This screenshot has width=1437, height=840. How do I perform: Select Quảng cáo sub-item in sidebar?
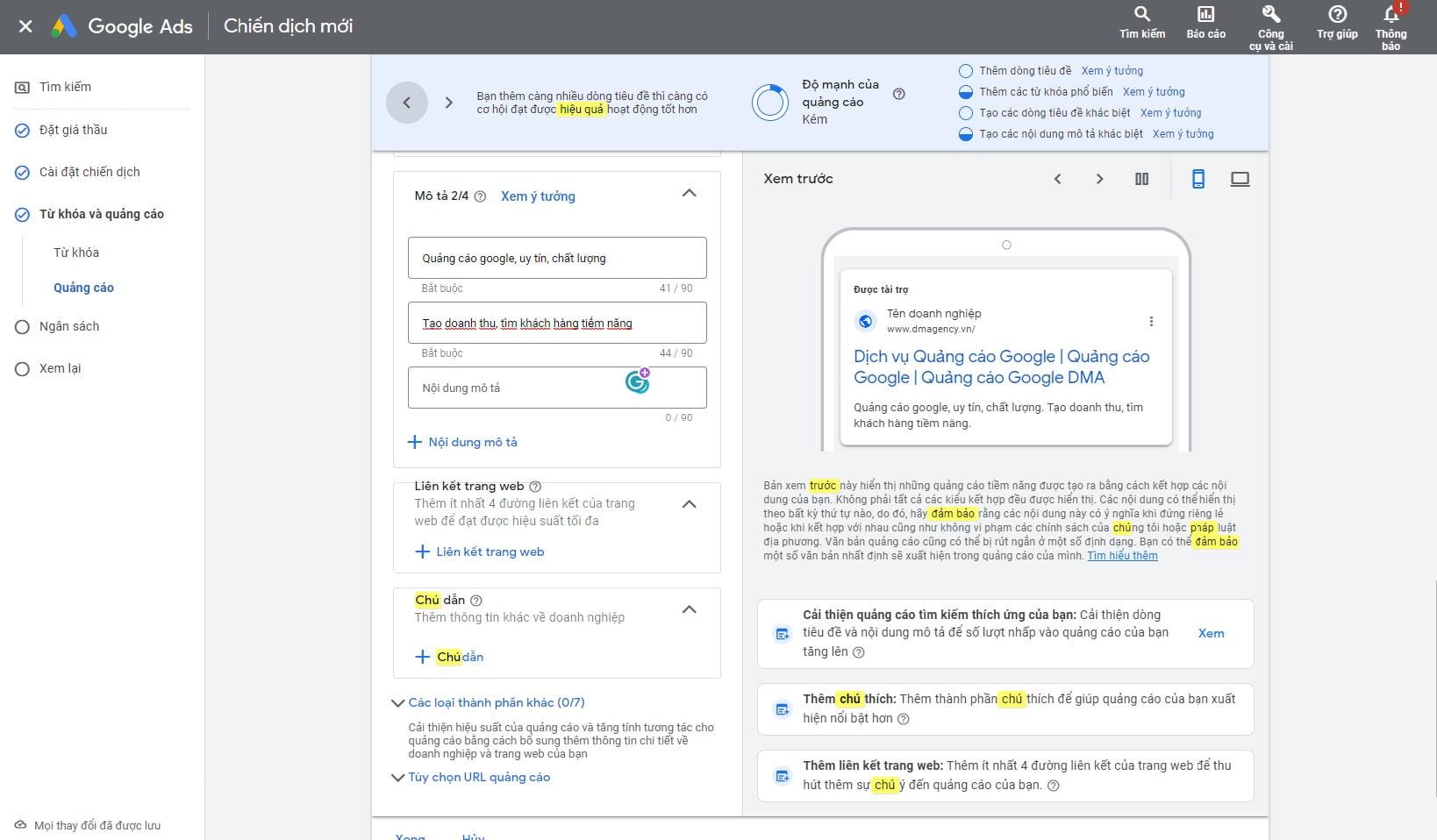click(x=83, y=288)
